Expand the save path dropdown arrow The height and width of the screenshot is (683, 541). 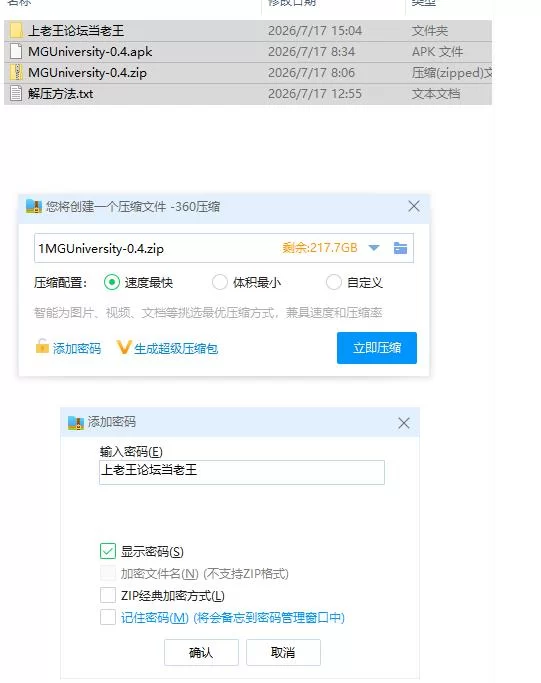[x=374, y=248]
